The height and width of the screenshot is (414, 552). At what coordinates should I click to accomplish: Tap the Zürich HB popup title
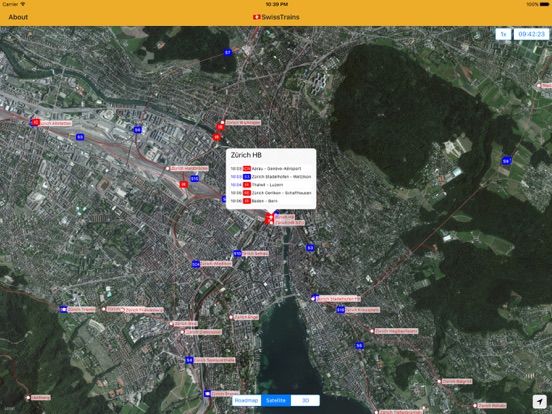[x=246, y=155]
